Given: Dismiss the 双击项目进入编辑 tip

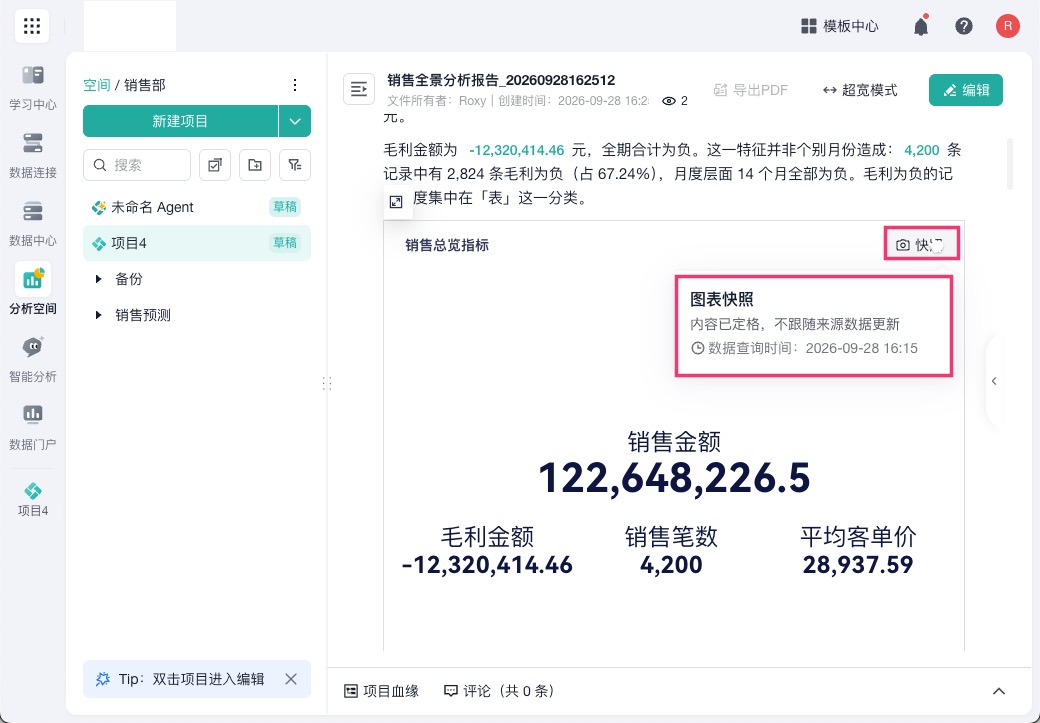Looking at the screenshot, I should (x=291, y=679).
